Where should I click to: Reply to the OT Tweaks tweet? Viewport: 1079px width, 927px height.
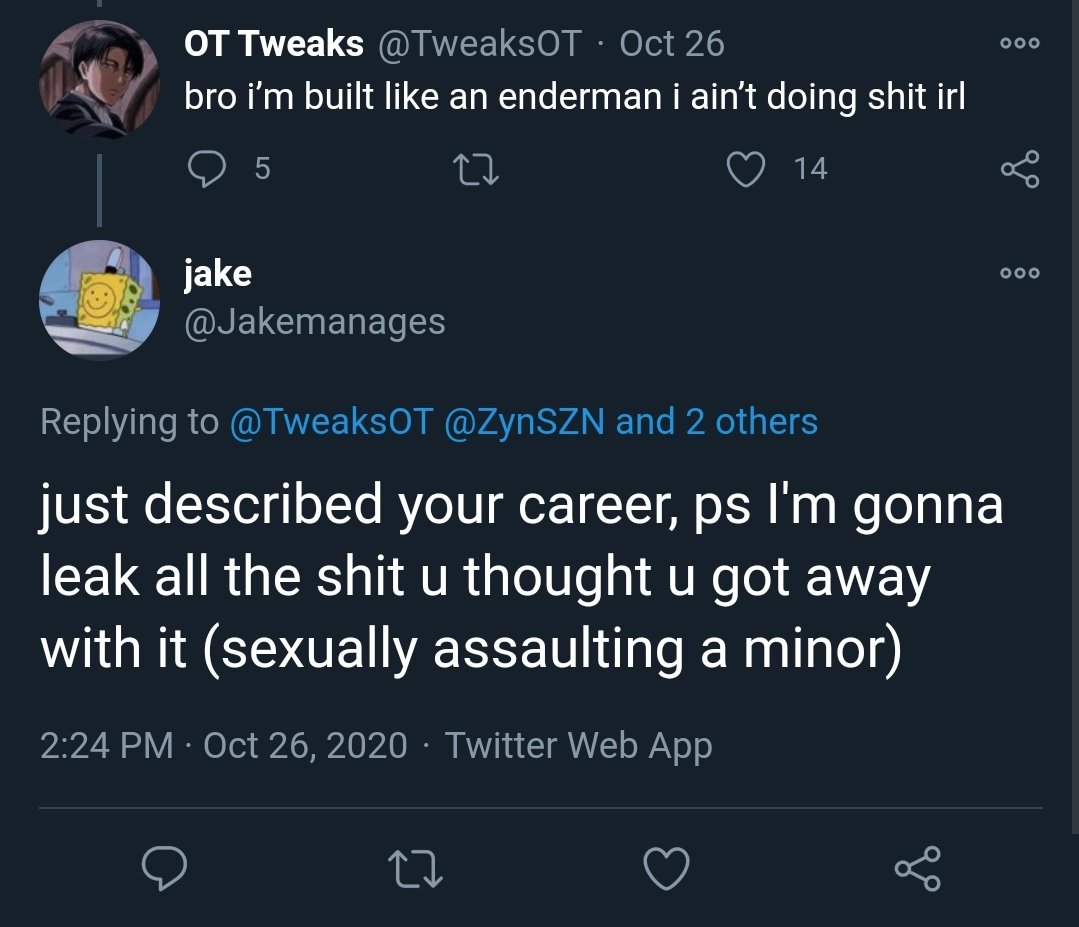(x=205, y=170)
